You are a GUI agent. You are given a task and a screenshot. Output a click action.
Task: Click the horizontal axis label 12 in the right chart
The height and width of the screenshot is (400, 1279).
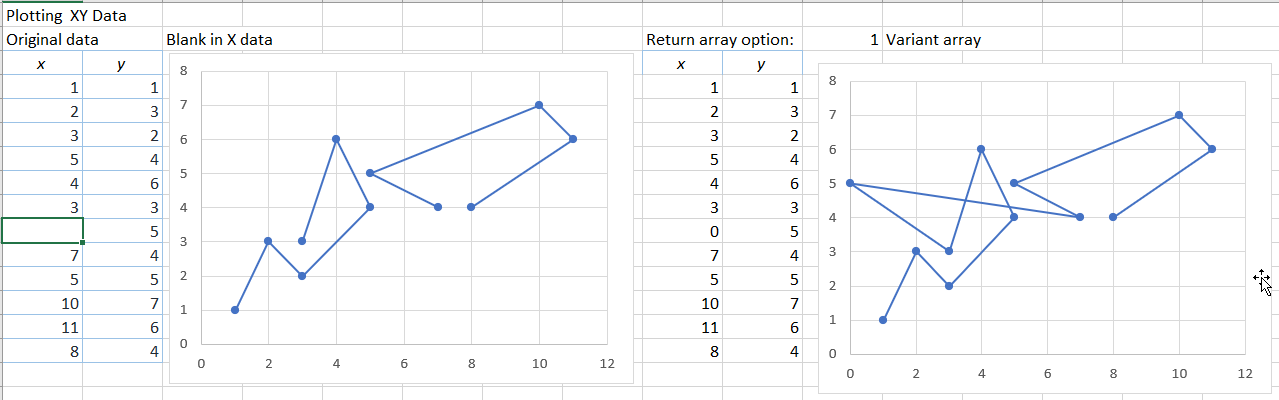coord(1244,373)
